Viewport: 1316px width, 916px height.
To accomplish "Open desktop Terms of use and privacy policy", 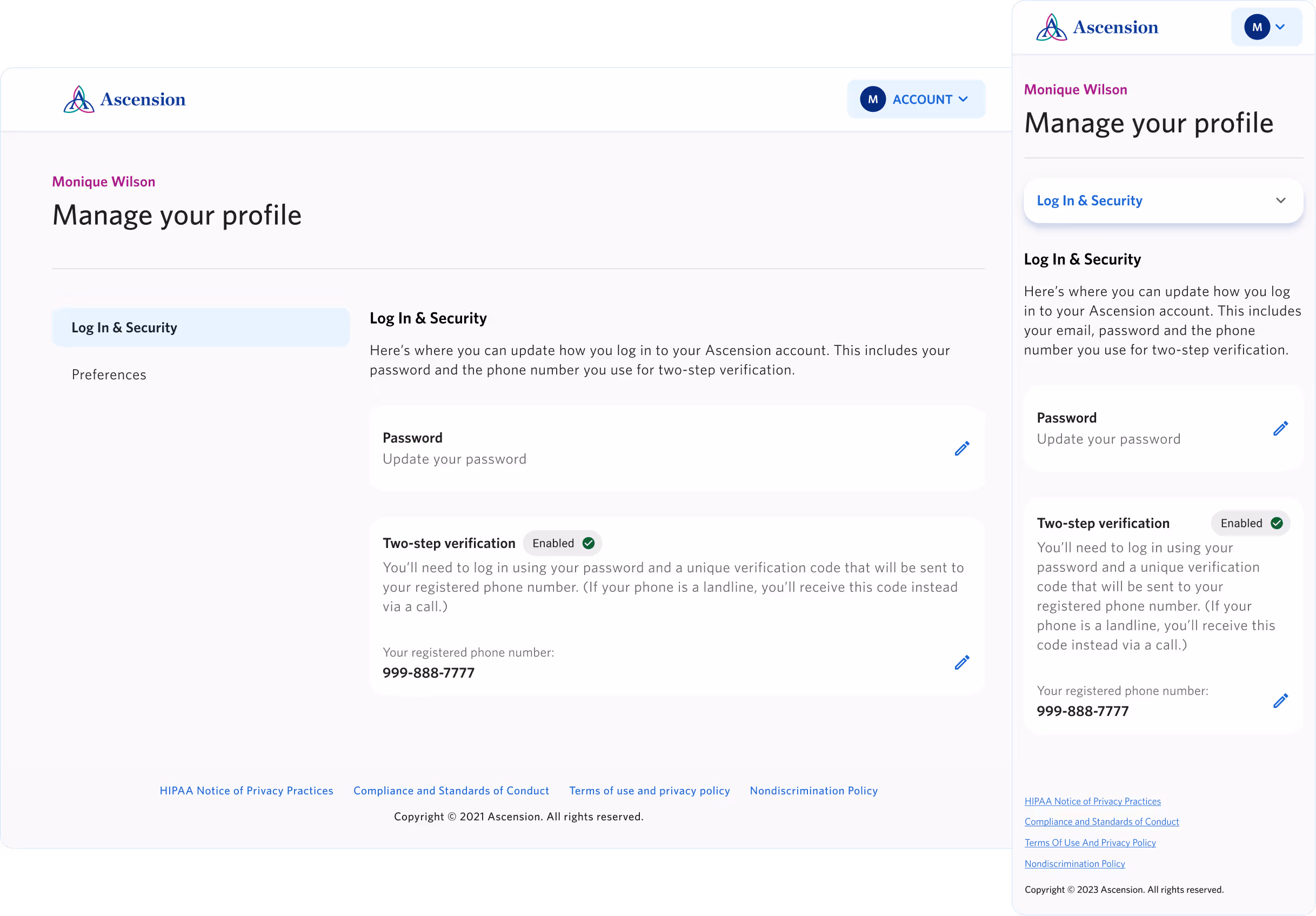I will point(650,791).
